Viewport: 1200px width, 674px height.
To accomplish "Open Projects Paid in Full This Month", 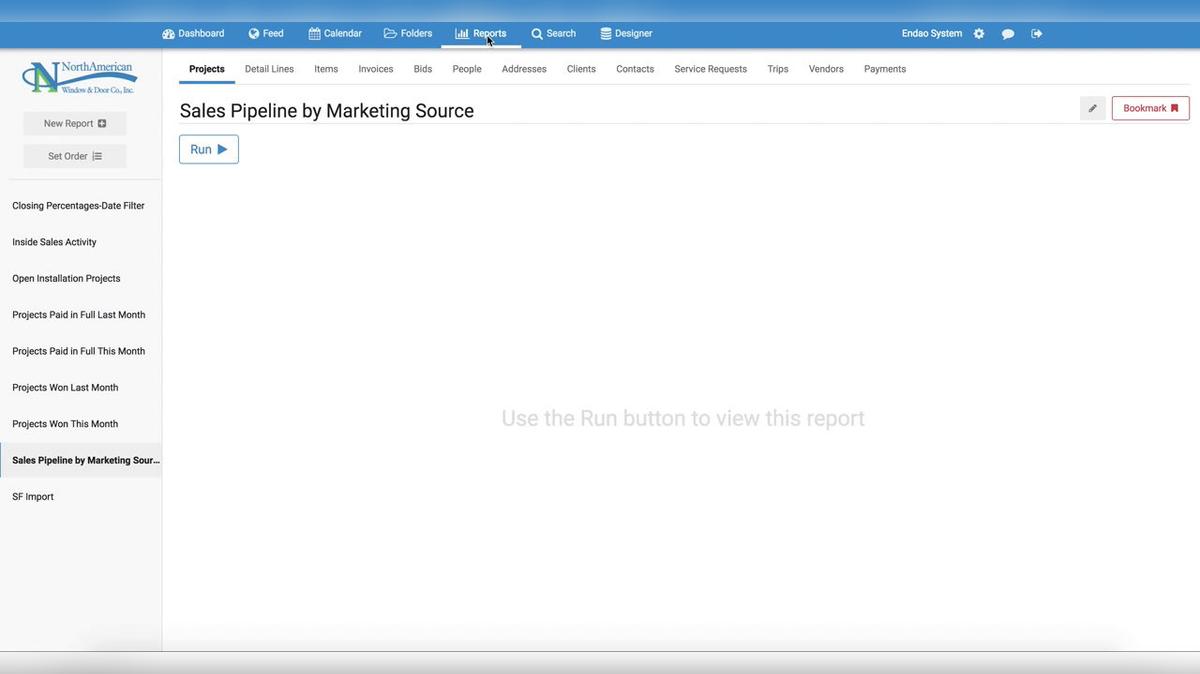I will click(x=79, y=351).
